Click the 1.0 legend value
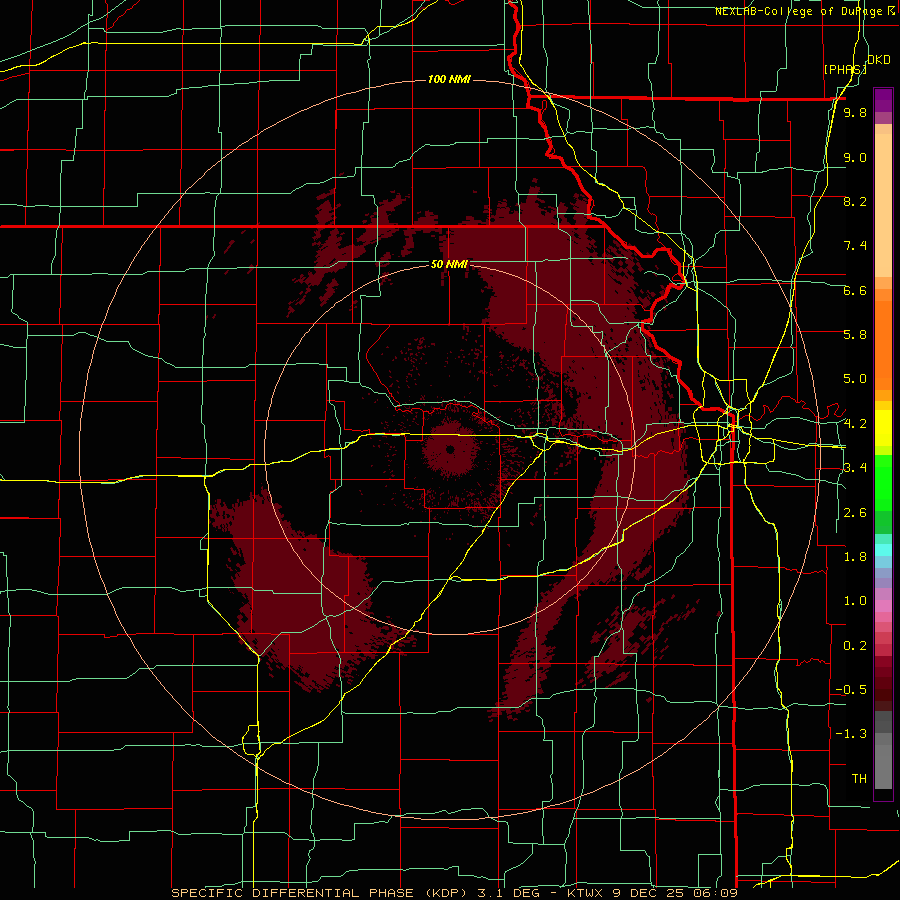 (x=855, y=601)
